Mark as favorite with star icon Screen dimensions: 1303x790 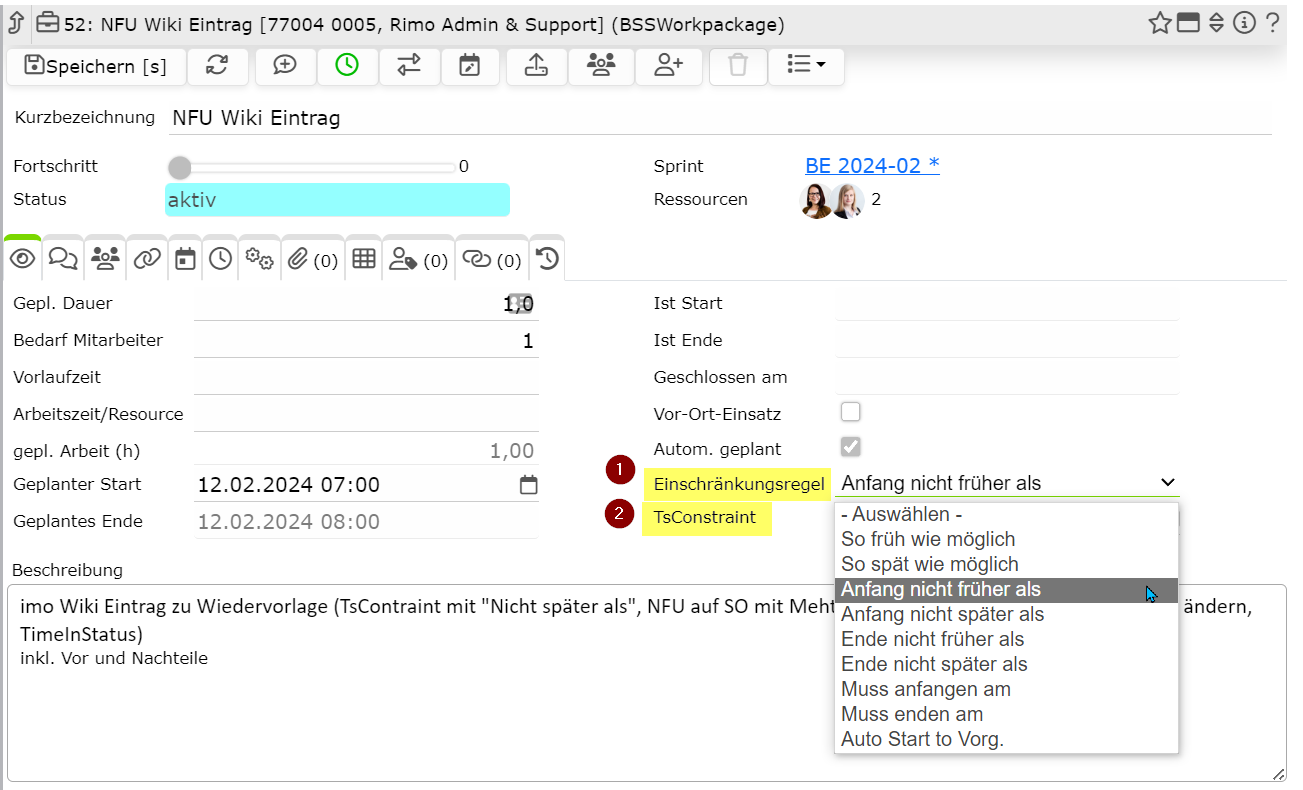[1159, 23]
